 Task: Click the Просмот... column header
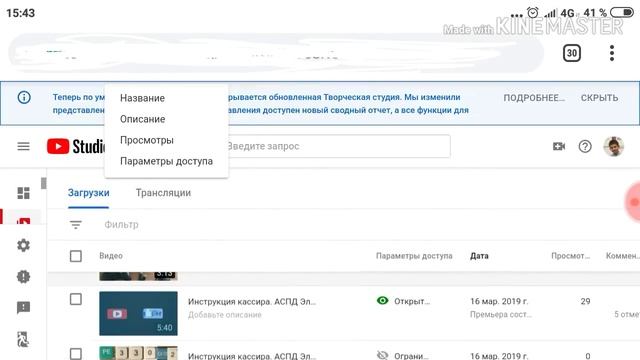click(x=571, y=256)
